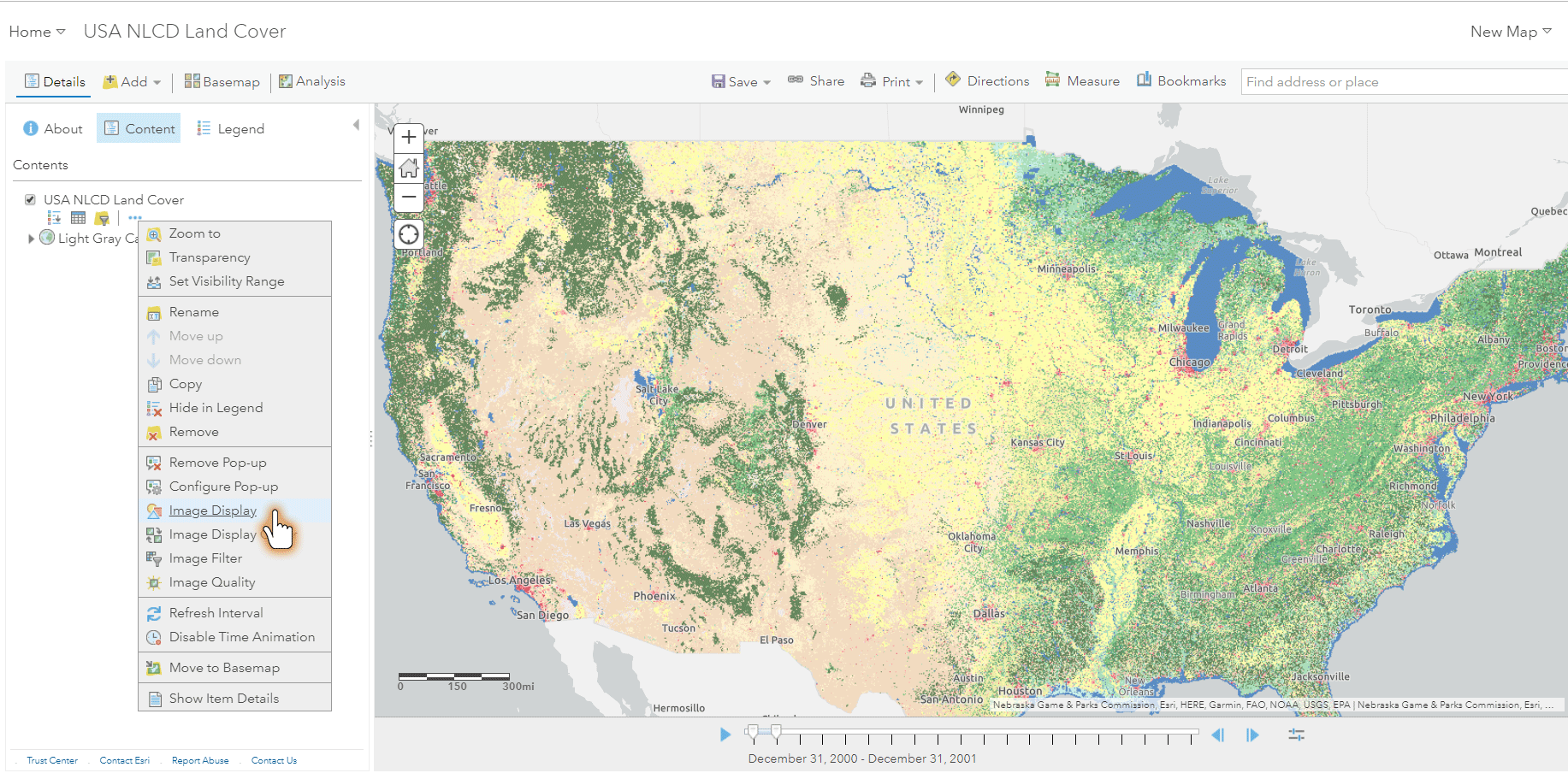This screenshot has width=1568, height=773.
Task: Click the left time slider thumb
Action: pos(752,731)
